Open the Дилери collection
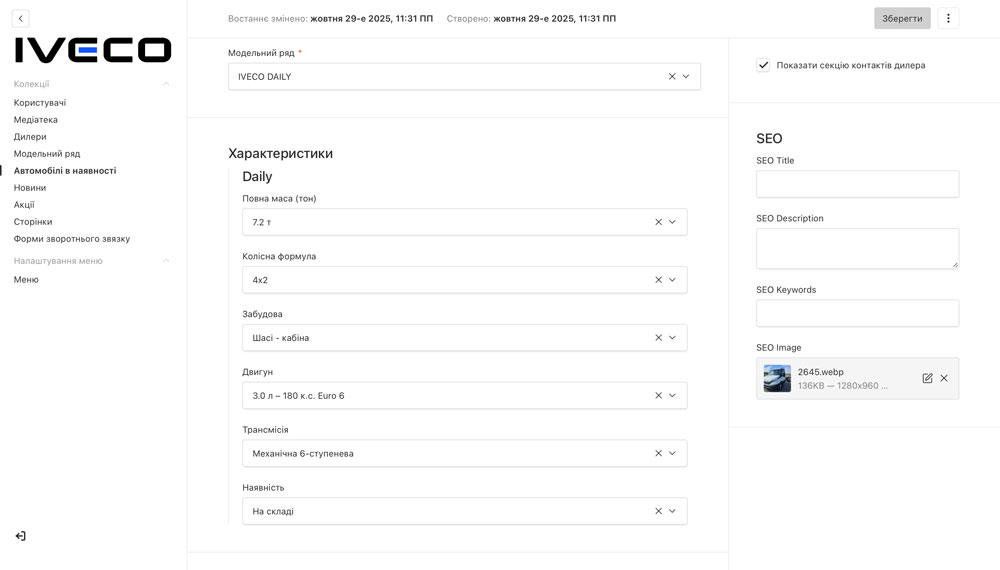This screenshot has height=570, width=1000. (x=30, y=137)
